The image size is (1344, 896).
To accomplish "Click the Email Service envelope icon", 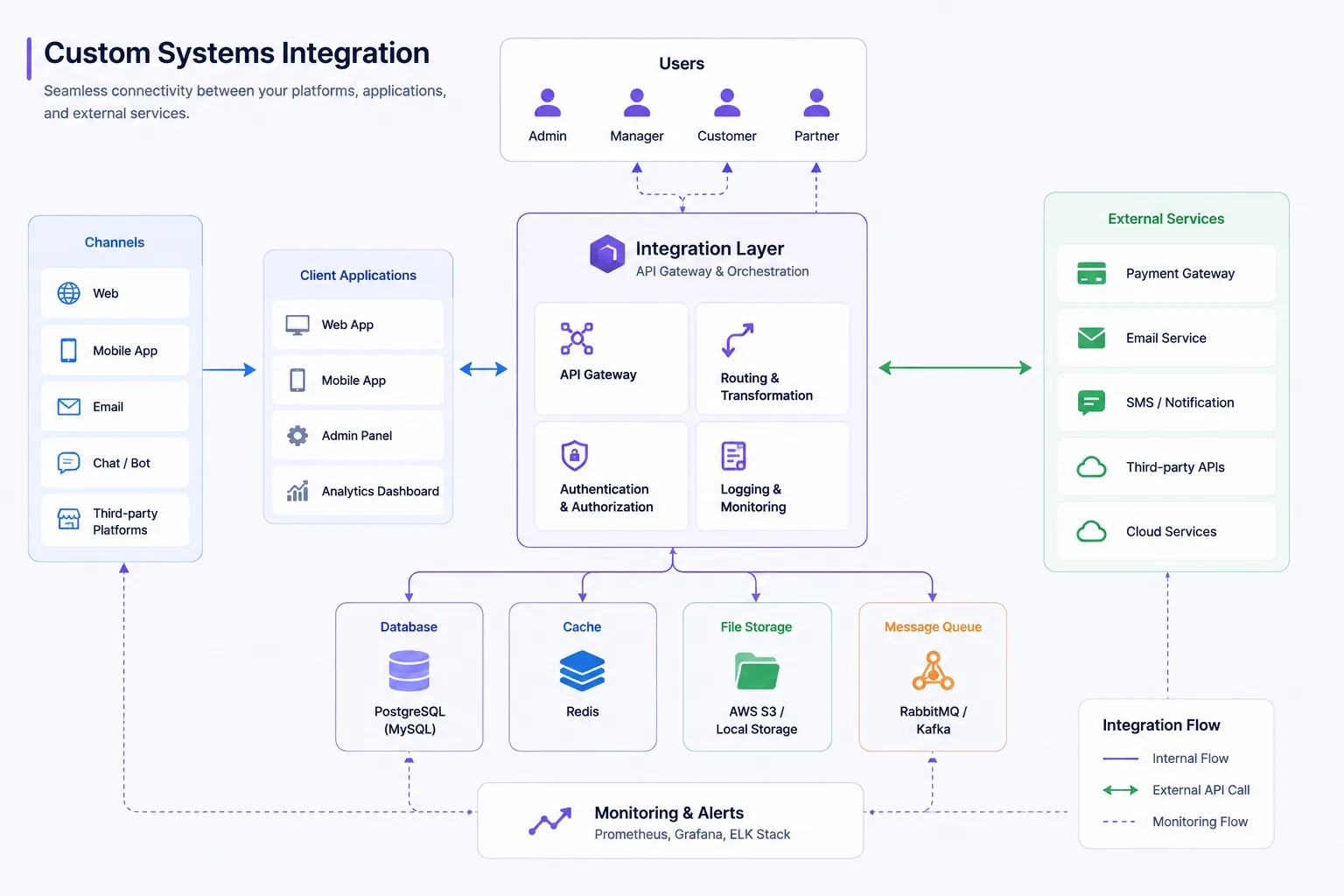I will [x=1091, y=338].
